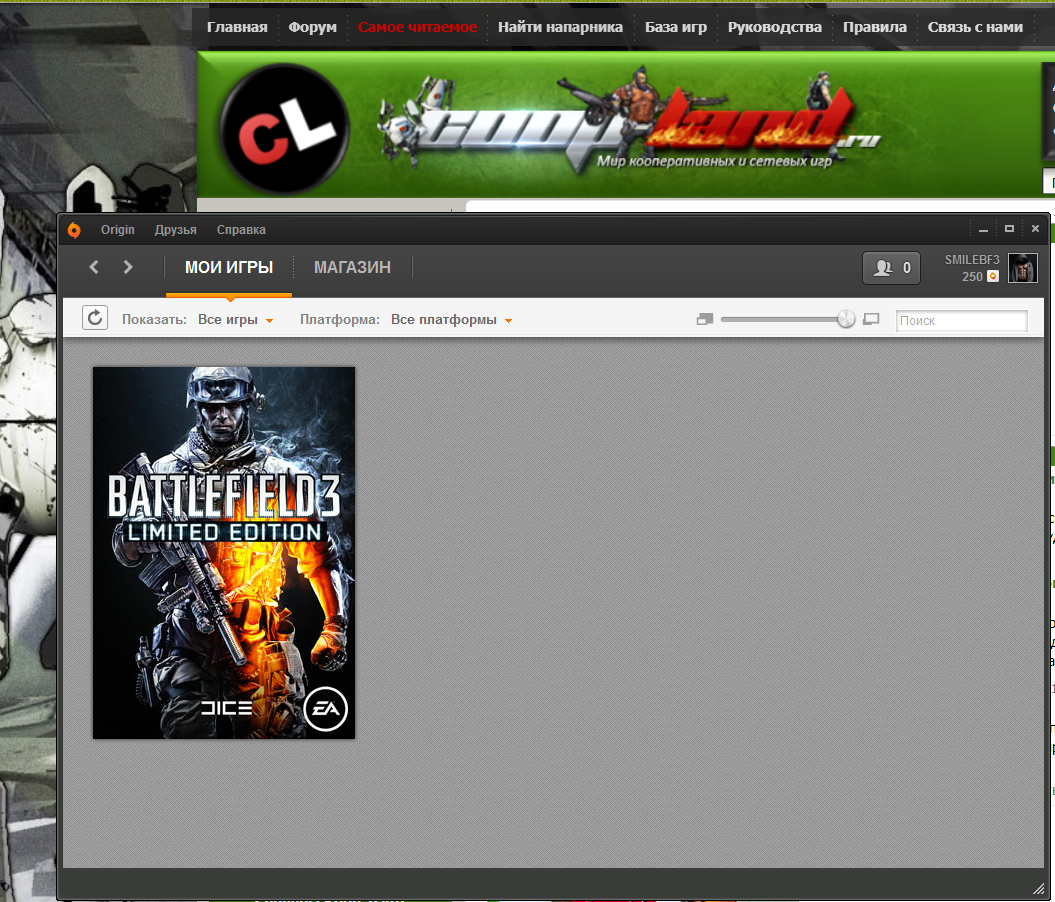Open the Origin menu
The width and height of the screenshot is (1055, 902).
tap(118, 230)
